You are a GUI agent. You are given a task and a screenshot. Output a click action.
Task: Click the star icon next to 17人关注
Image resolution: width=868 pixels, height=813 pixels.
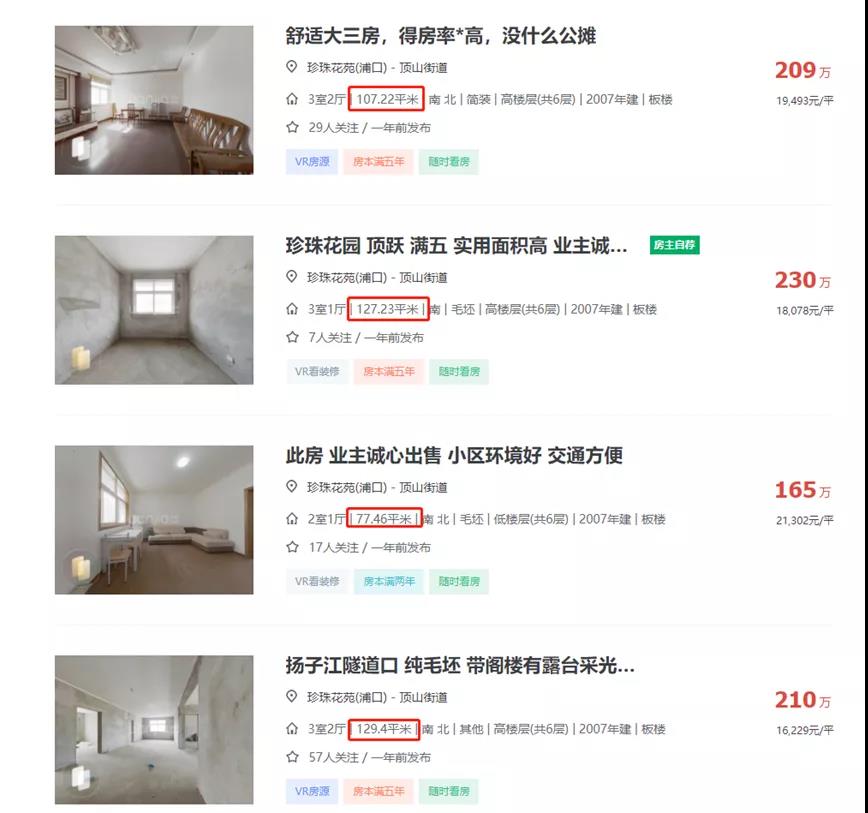tap(292, 547)
